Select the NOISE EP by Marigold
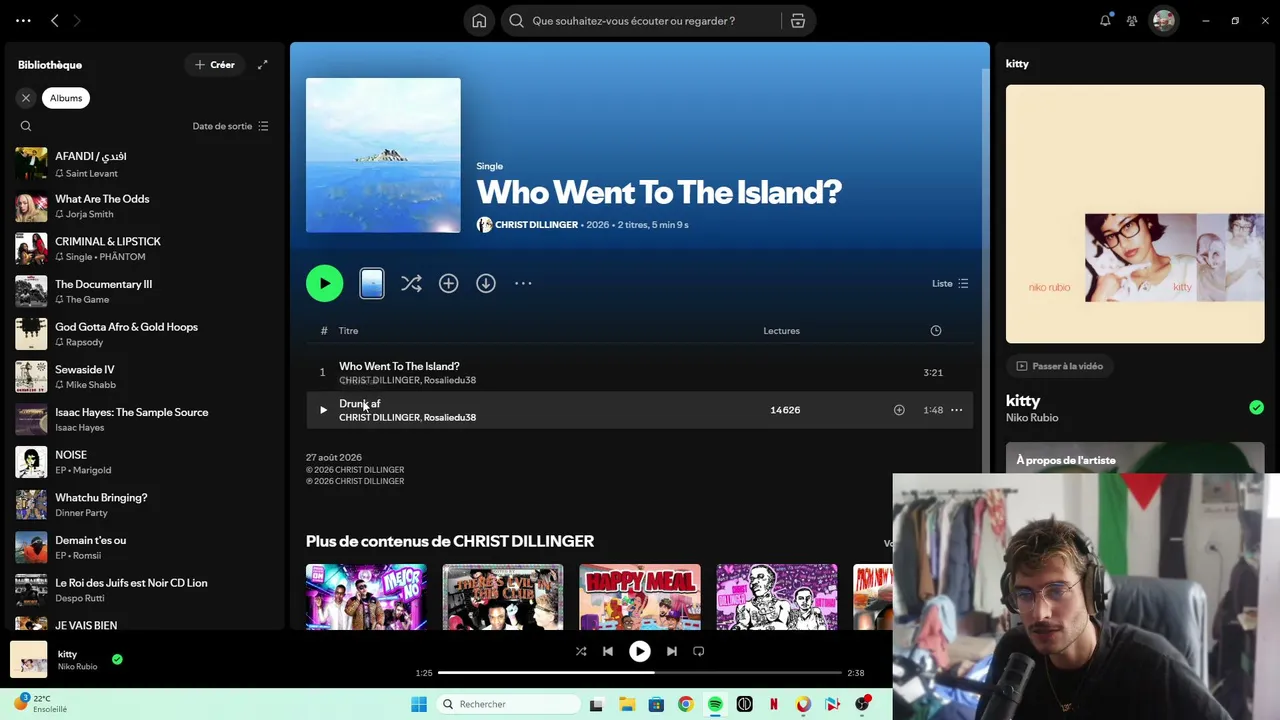 (145, 462)
